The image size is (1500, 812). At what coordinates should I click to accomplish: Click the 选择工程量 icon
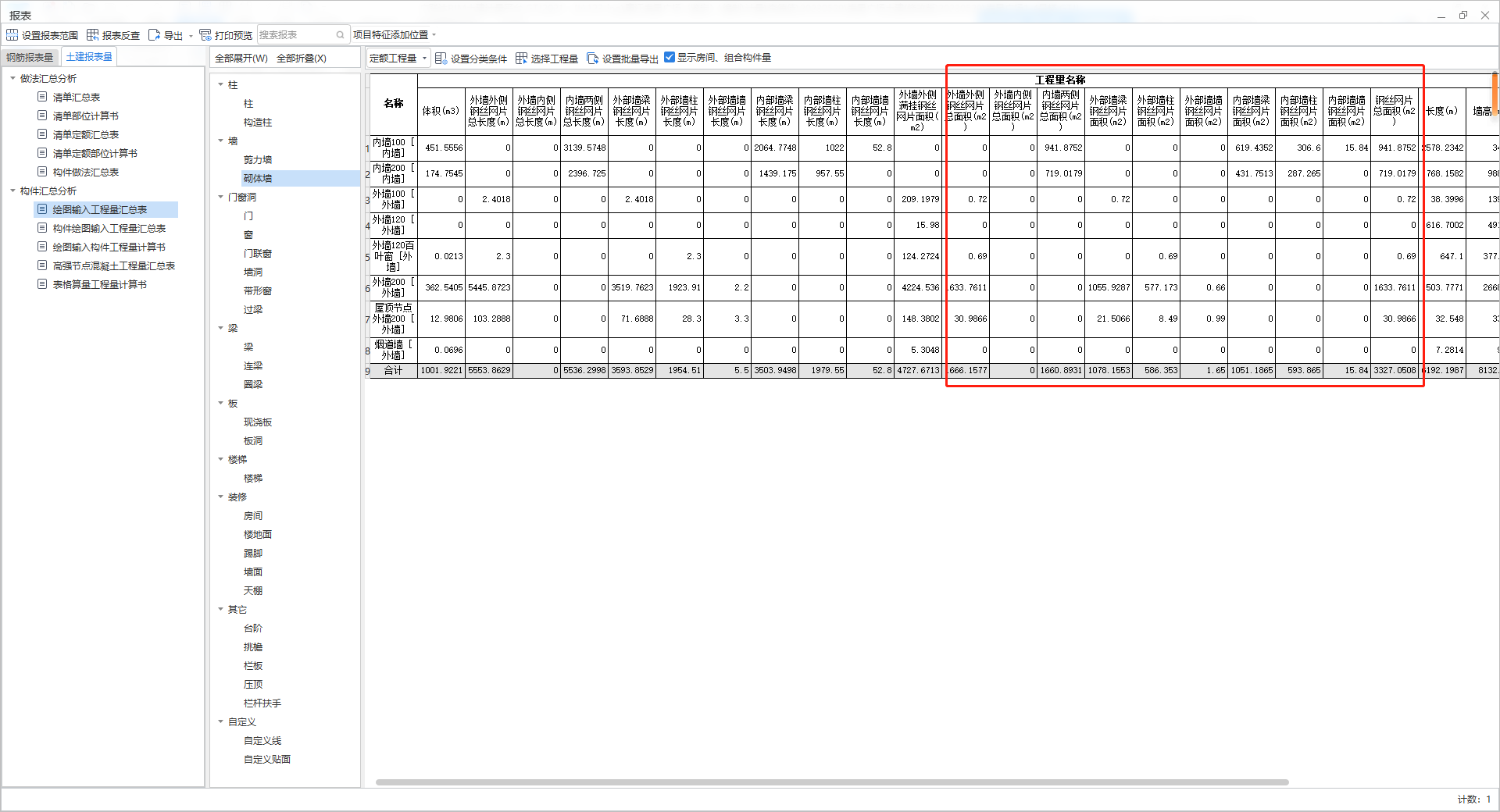click(521, 59)
